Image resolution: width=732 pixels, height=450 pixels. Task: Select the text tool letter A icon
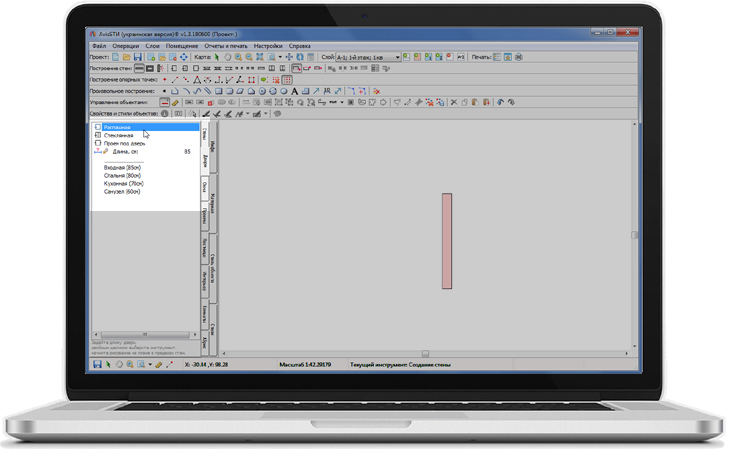point(295,91)
